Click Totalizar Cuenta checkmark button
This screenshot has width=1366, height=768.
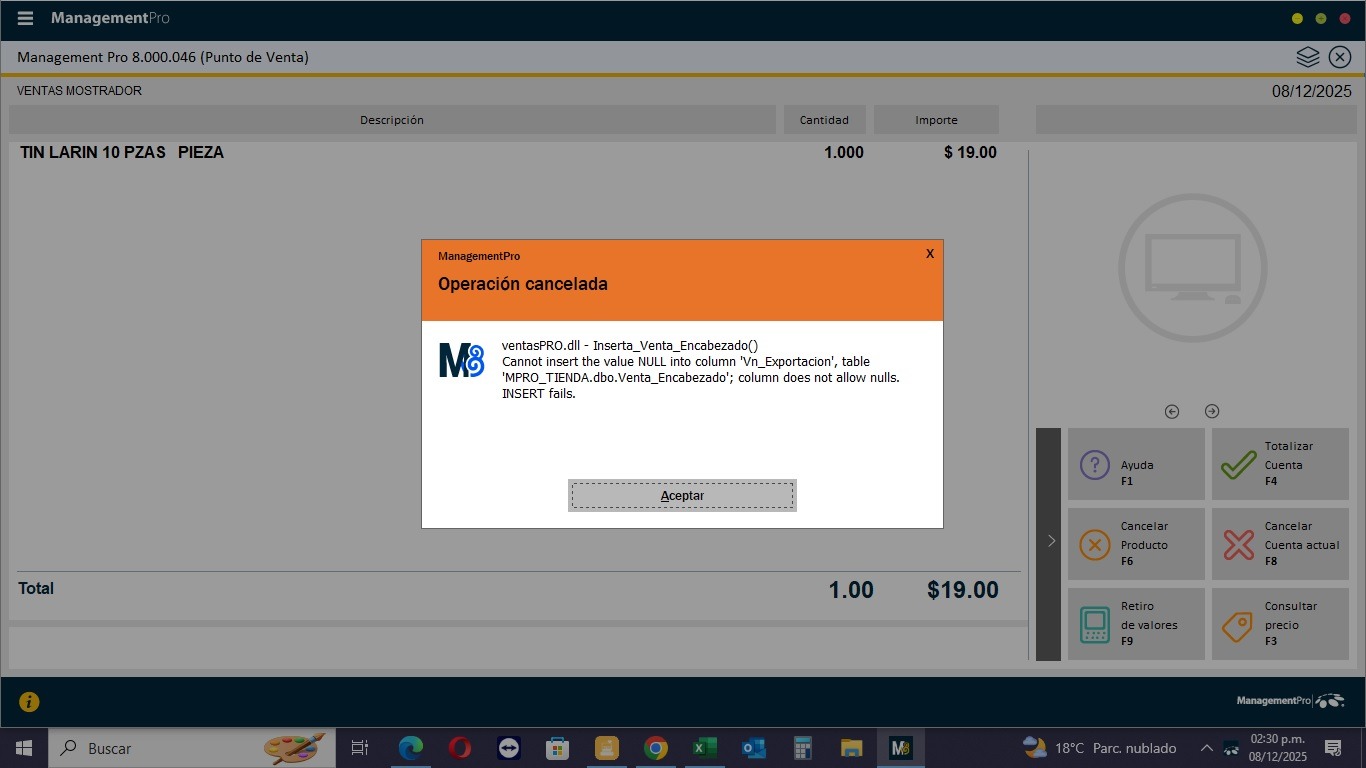pyautogui.click(x=1280, y=464)
